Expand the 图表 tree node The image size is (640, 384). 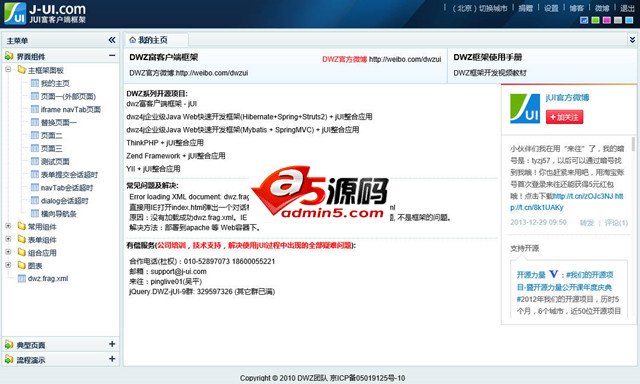pos(8,265)
